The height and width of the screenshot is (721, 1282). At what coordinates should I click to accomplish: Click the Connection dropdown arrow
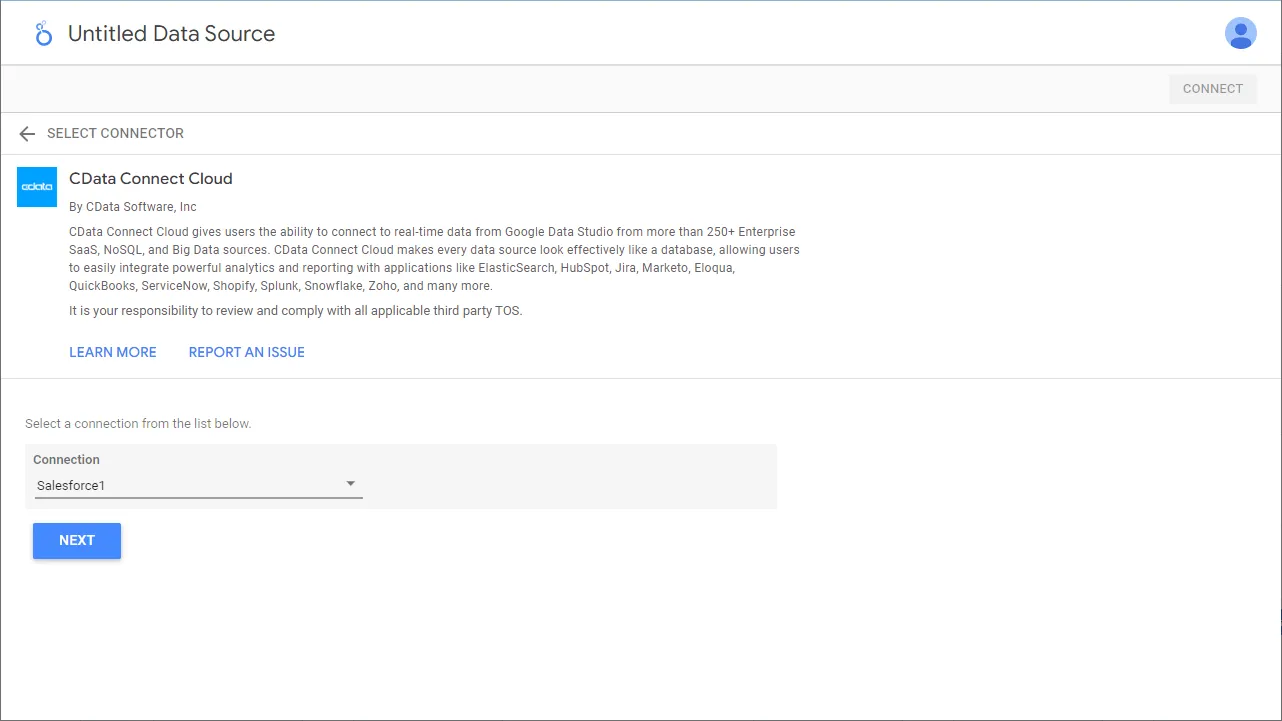tap(351, 484)
